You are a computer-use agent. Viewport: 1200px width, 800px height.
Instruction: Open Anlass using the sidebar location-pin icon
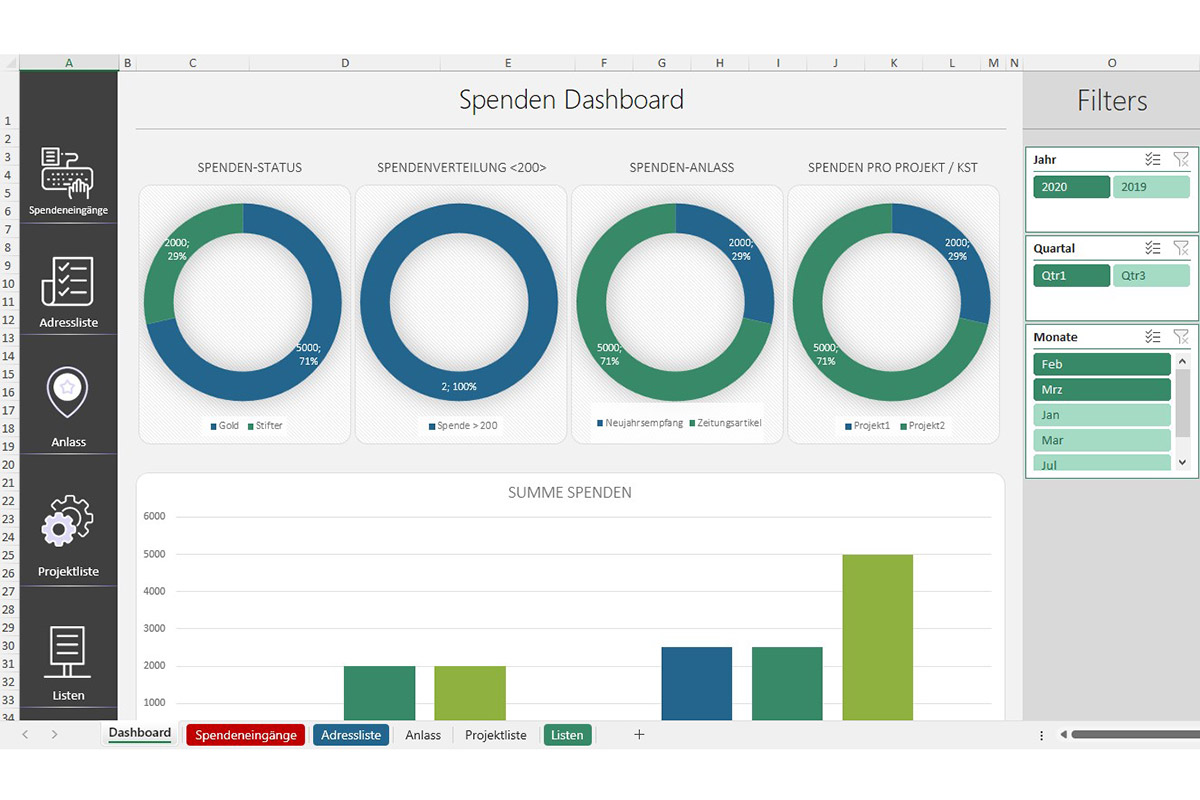pos(67,391)
